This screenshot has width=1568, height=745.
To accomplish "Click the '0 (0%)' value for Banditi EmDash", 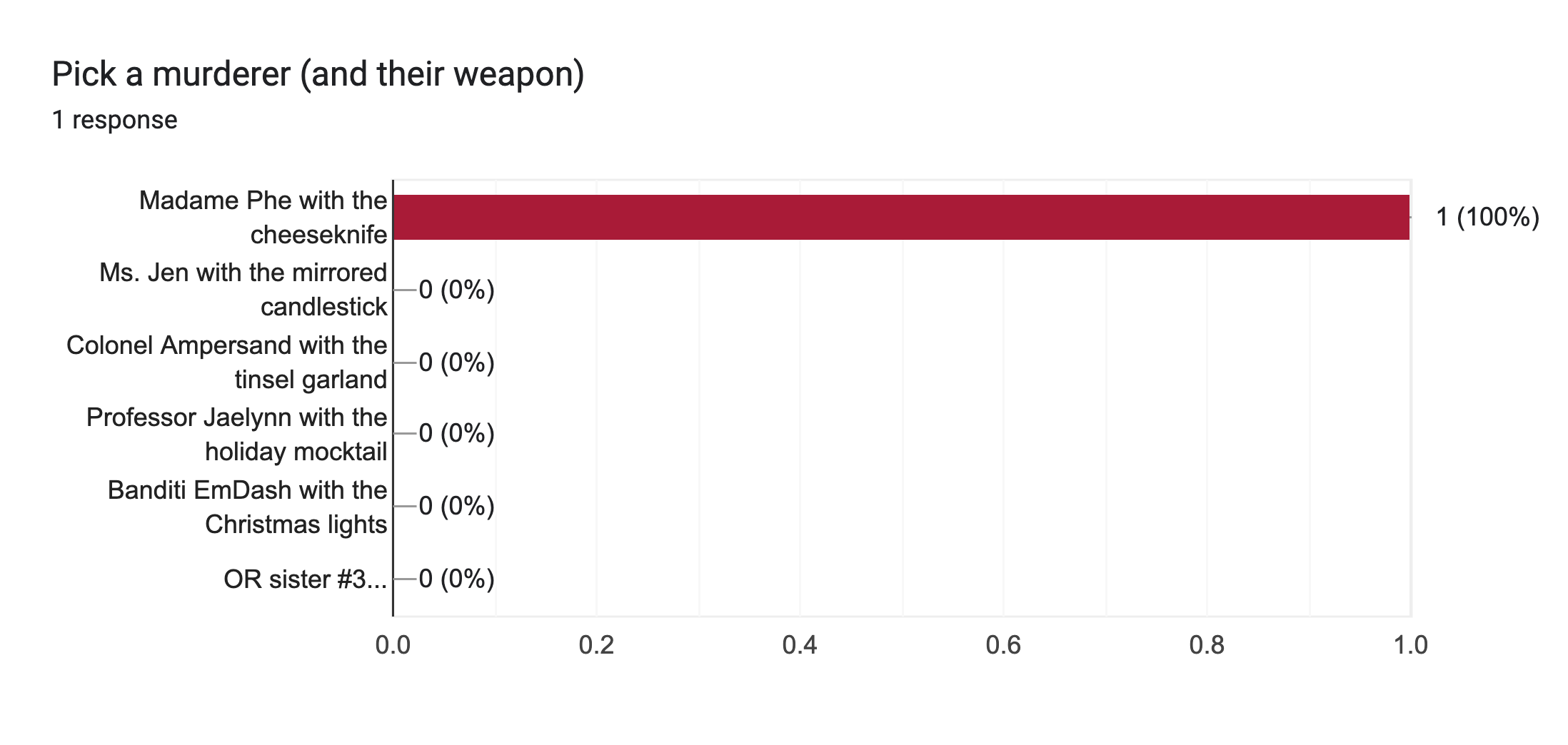I will click(456, 506).
